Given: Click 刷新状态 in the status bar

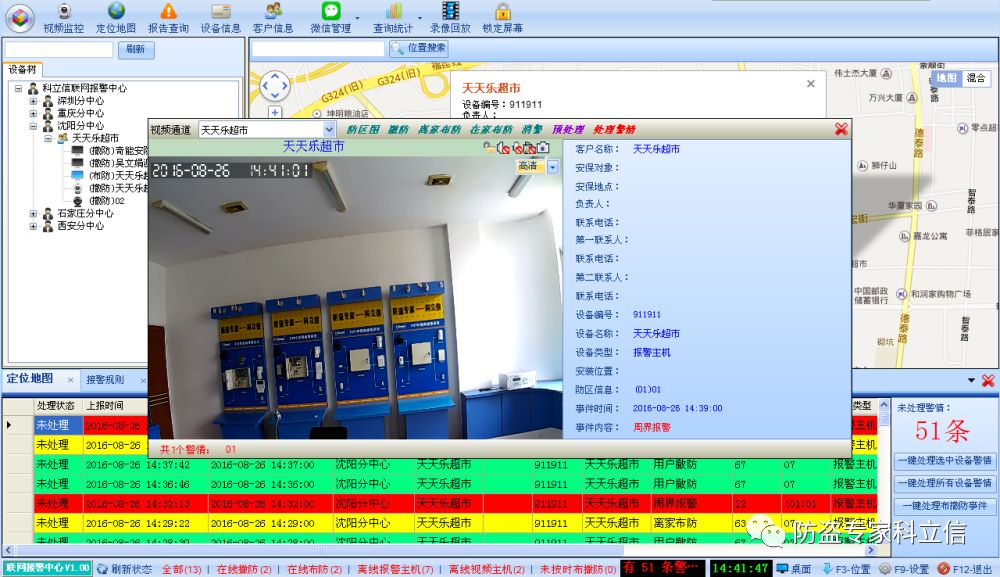Looking at the screenshot, I should pyautogui.click(x=125, y=569).
